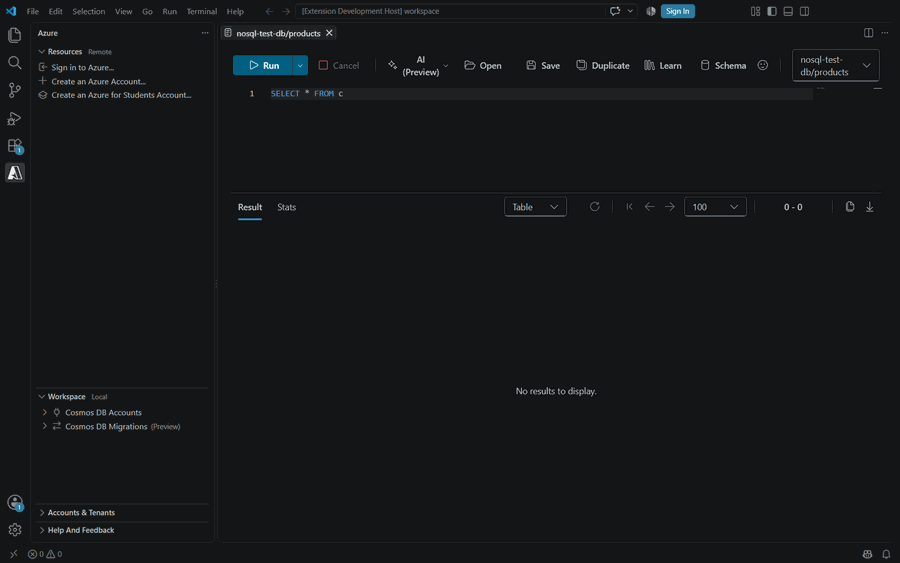Open the AI (Preview) dropdown
Image resolution: width=900 pixels, height=563 pixels.
pyautogui.click(x=418, y=65)
